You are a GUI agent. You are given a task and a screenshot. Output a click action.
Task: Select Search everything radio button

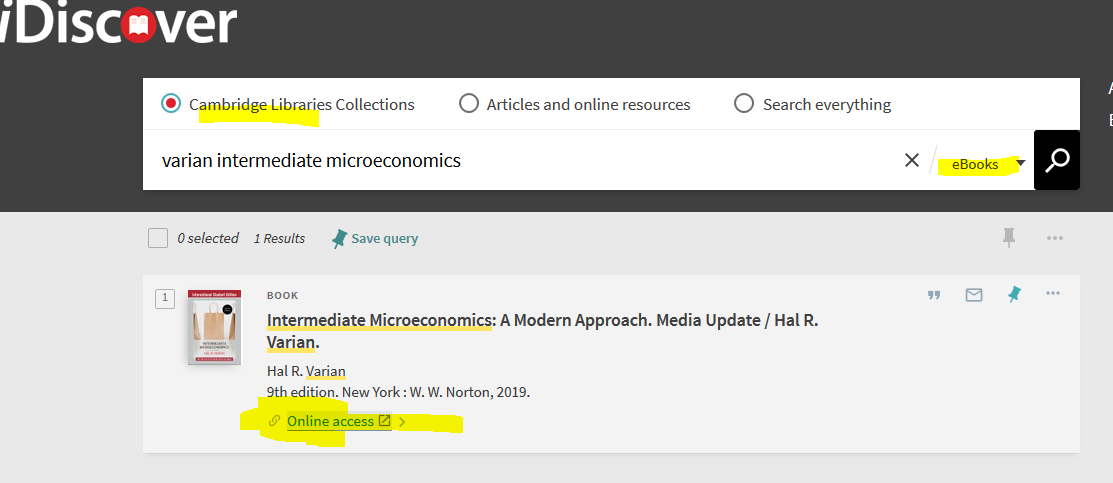(744, 104)
